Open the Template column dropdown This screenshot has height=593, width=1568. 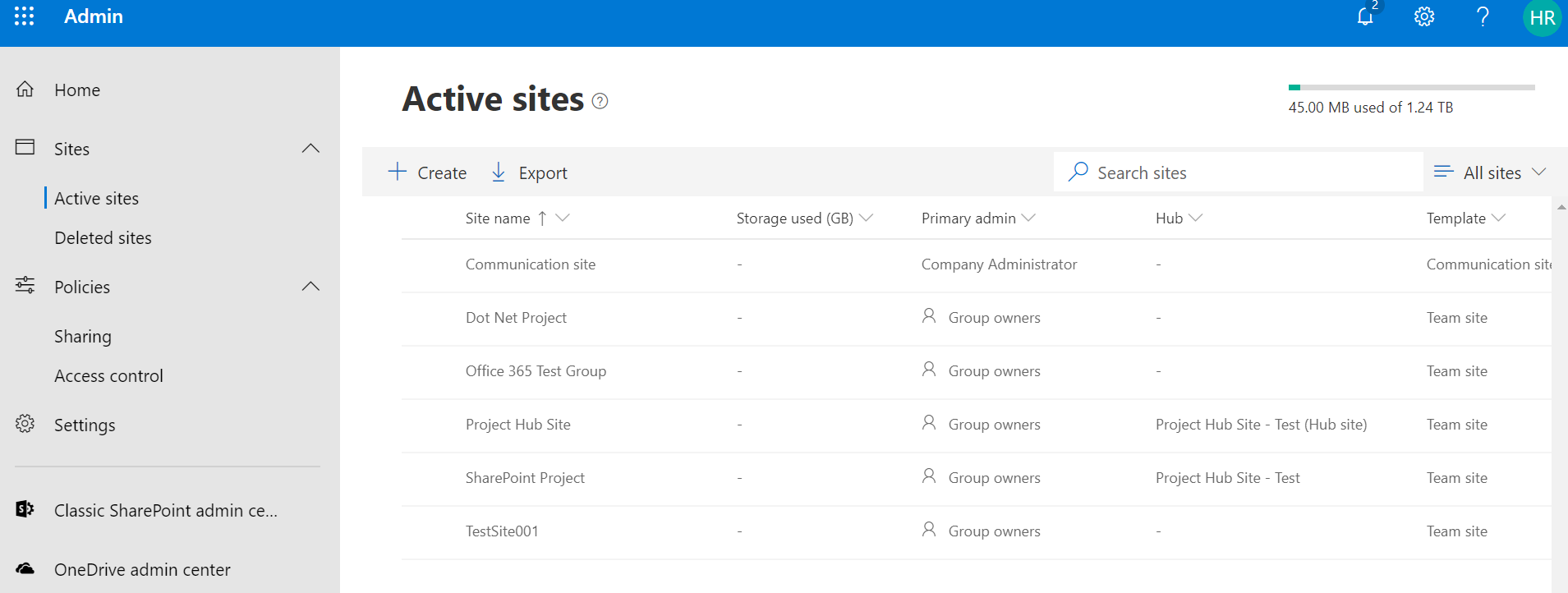tap(1499, 218)
